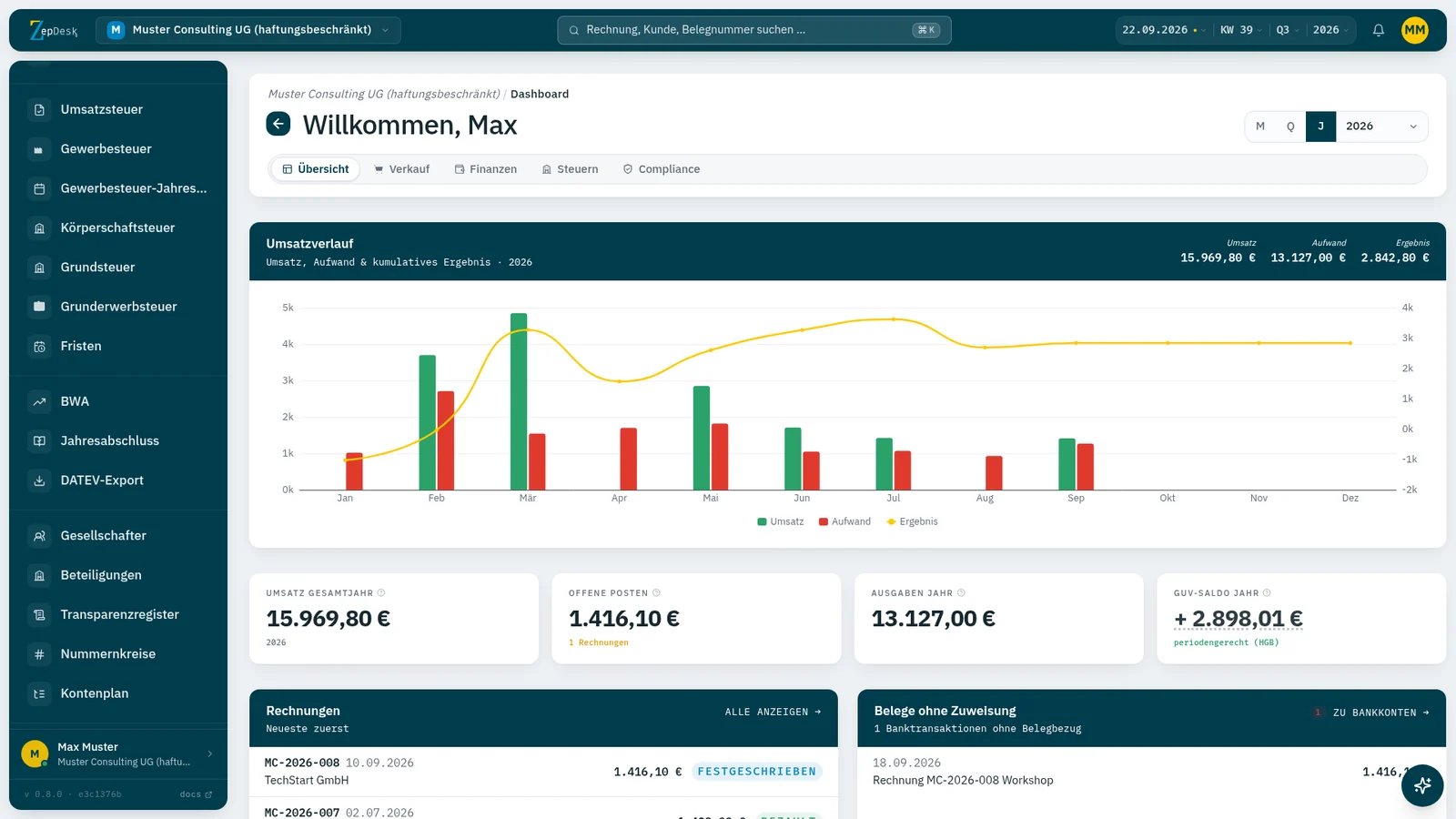Open the Nummernkreise settings
Screen dimensions: 1456x819
118,654
